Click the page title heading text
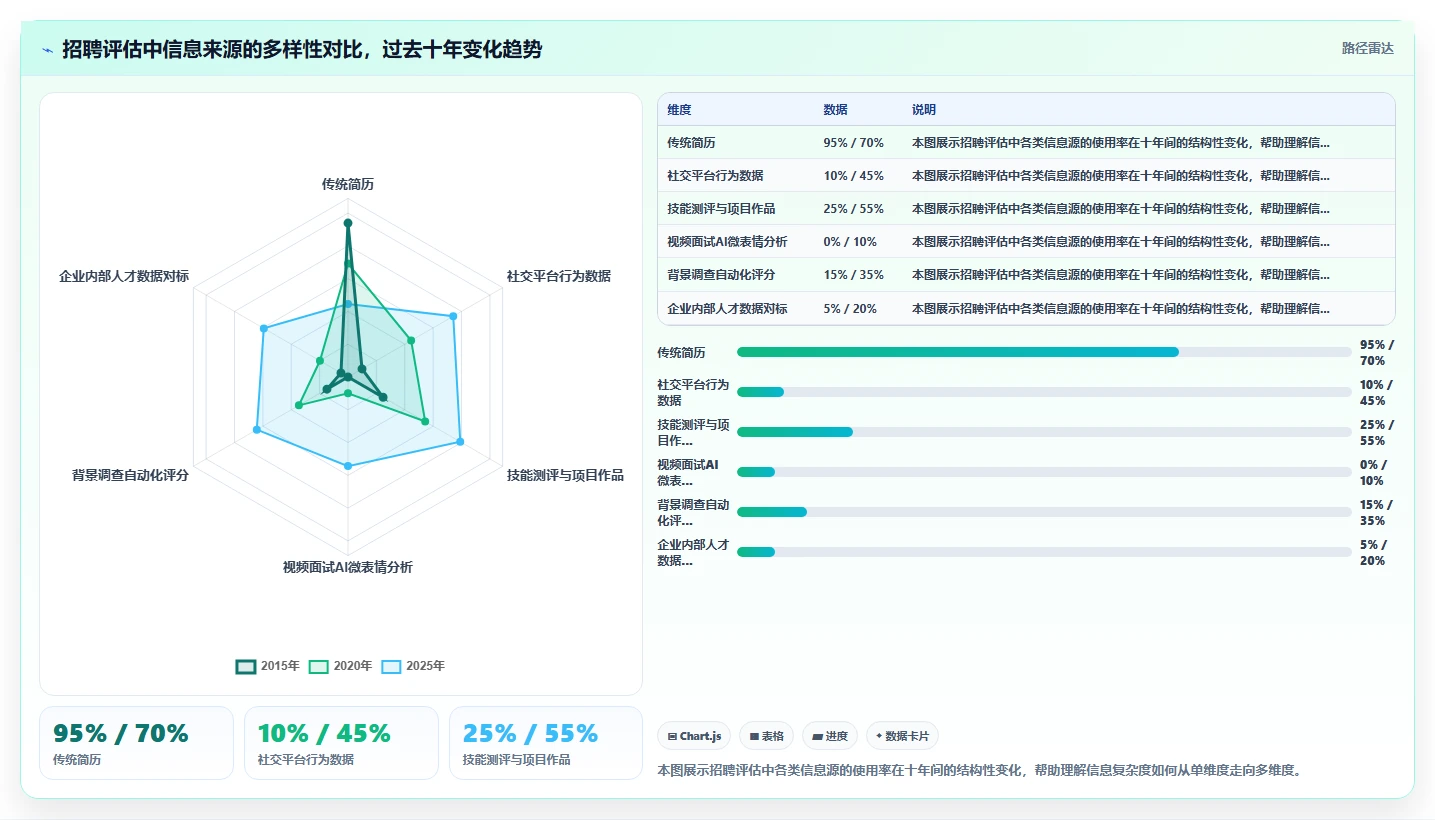The image size is (1435, 820). (302, 49)
